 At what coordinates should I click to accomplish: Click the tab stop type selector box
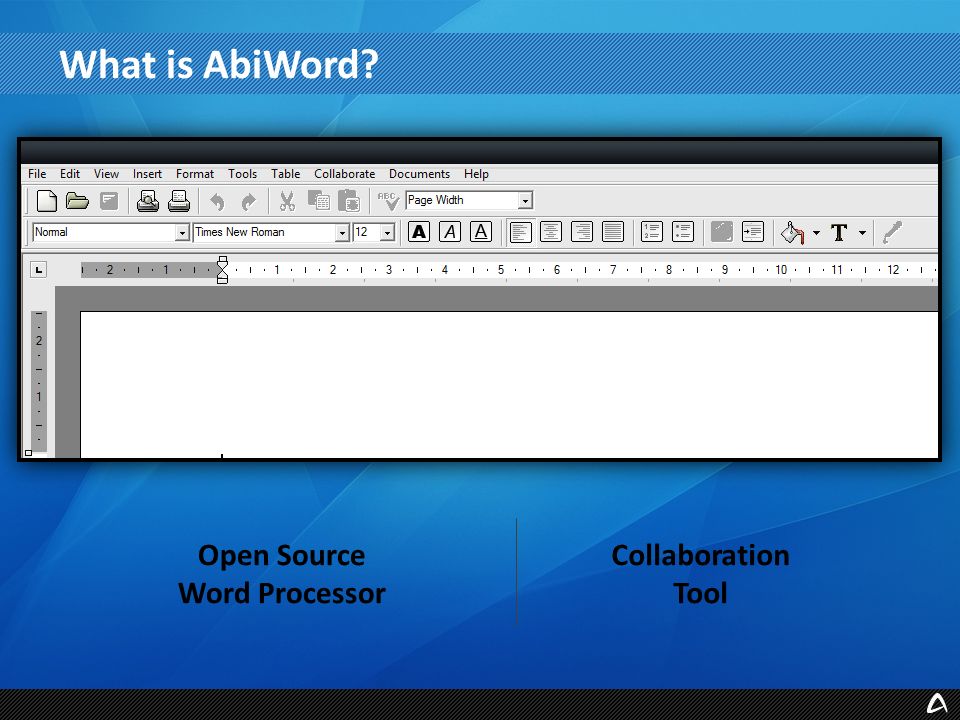39,269
